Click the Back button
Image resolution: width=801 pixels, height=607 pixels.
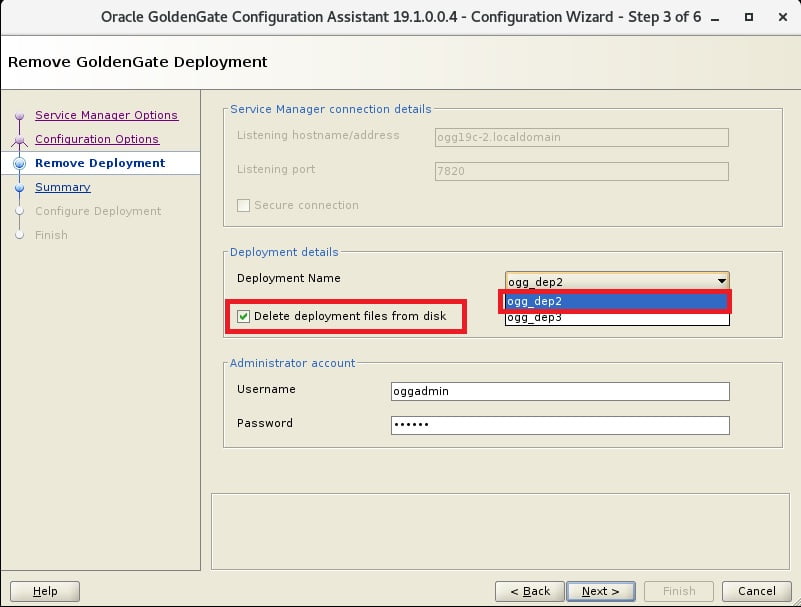[x=530, y=591]
